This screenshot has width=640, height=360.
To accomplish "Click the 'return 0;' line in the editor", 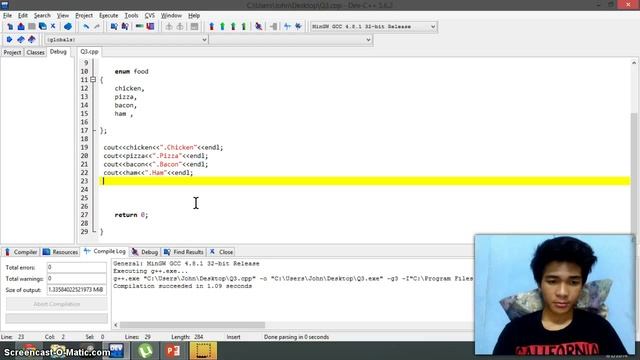I will pos(131,215).
